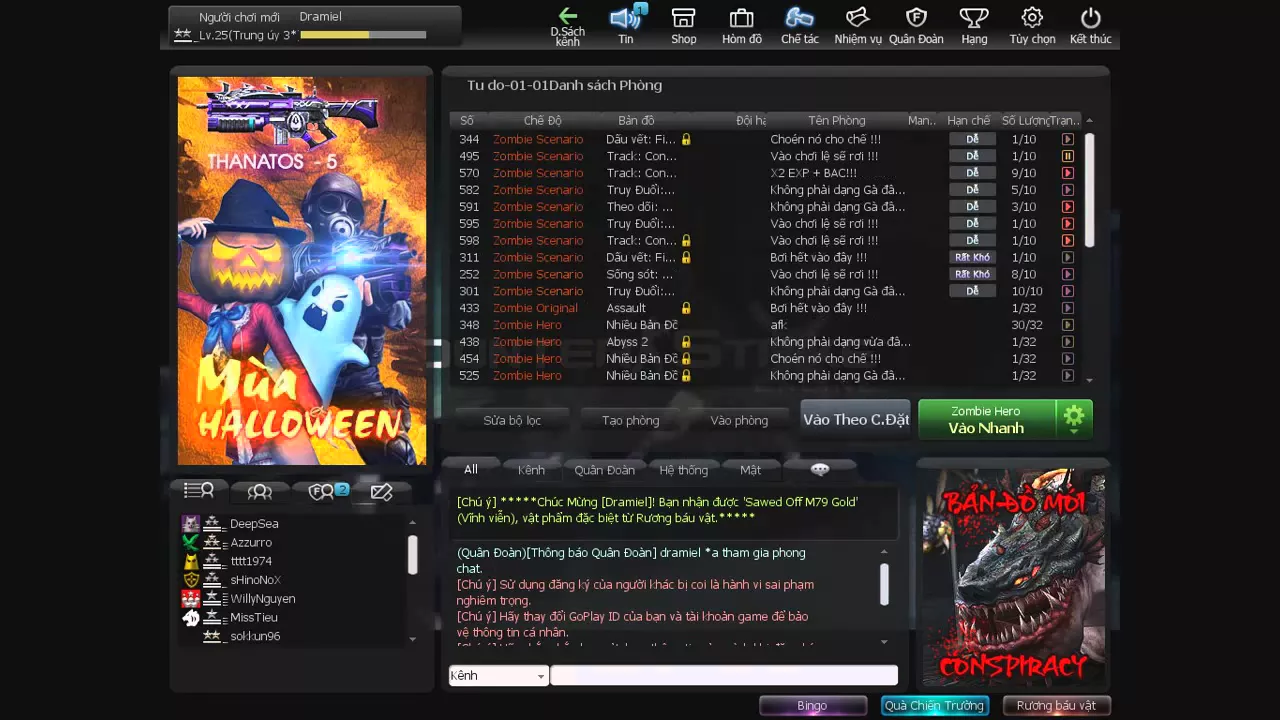This screenshot has height=720, width=1280.
Task: Click Vào Theo C.Đặt button
Action: pos(856,419)
